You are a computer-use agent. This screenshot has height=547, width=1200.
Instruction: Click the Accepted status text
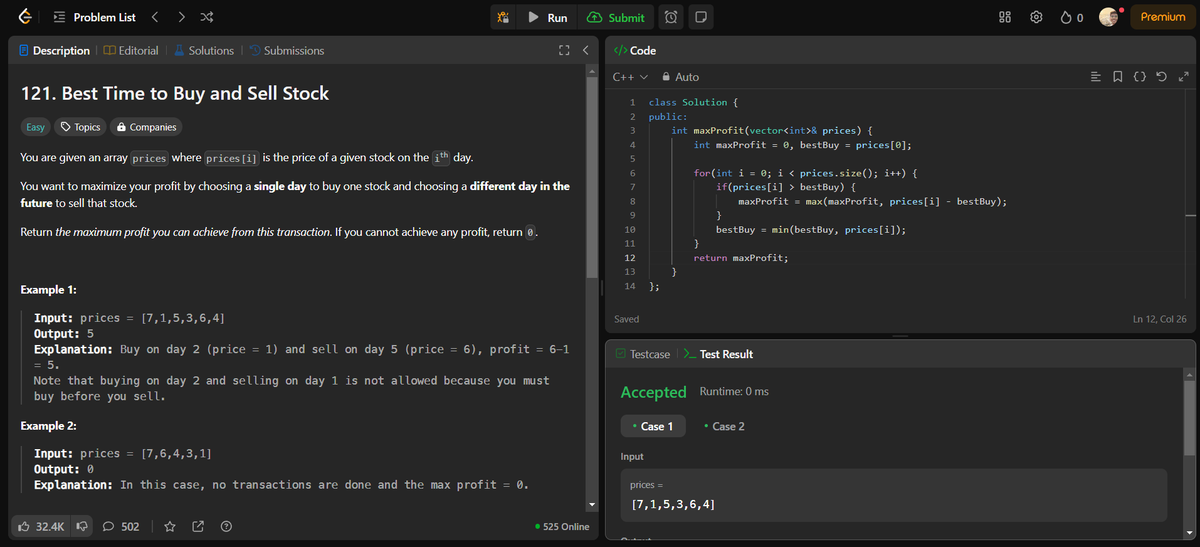(x=653, y=392)
